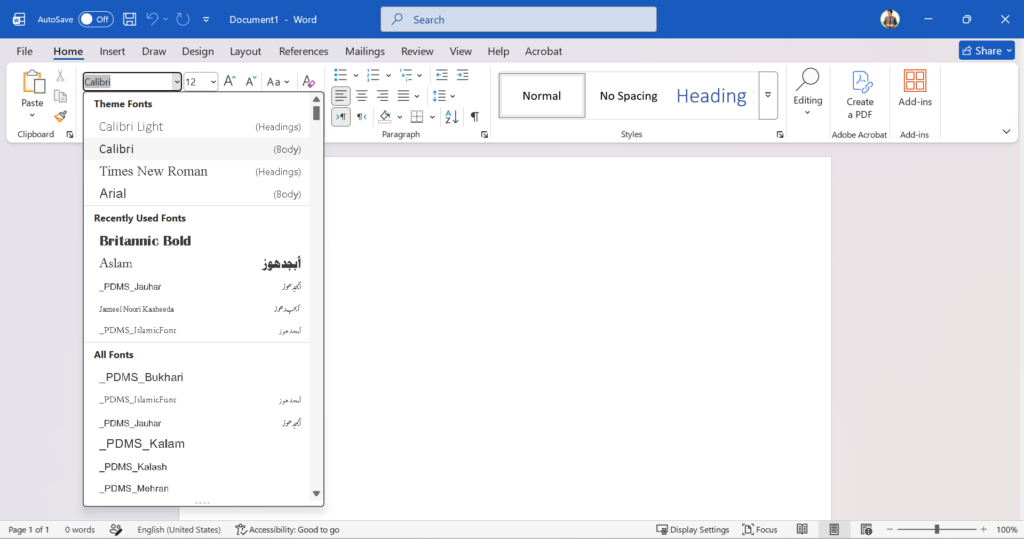The width and height of the screenshot is (1024, 539).
Task: Apply the Heading style
Action: click(712, 96)
